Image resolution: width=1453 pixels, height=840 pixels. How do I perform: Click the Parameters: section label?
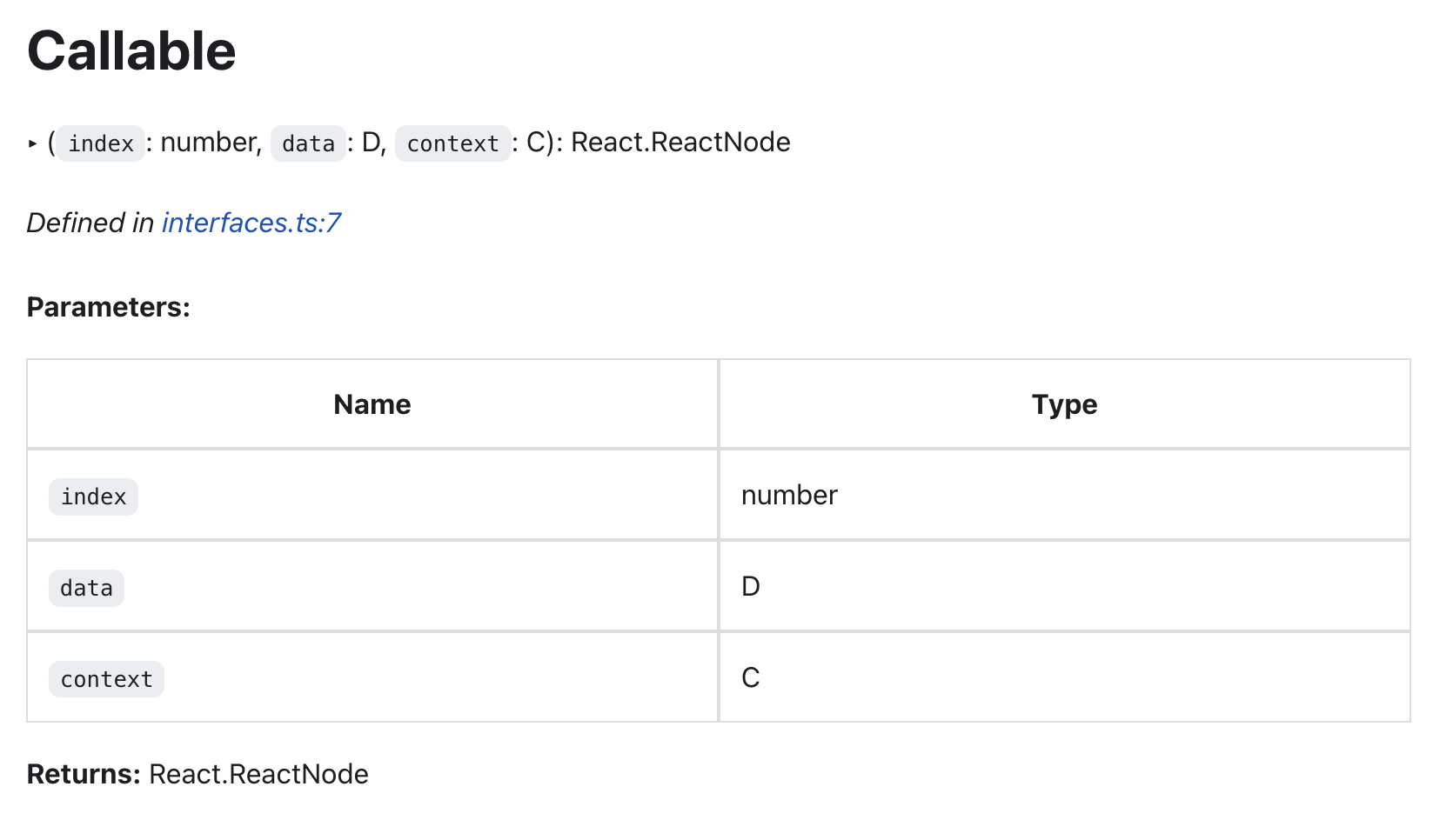109,307
